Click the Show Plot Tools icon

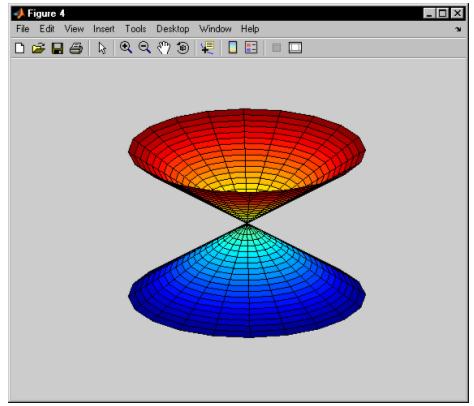[x=295, y=48]
